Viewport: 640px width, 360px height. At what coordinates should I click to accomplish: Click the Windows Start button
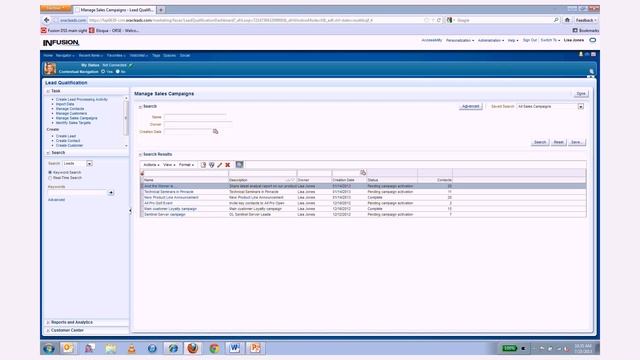(49, 349)
